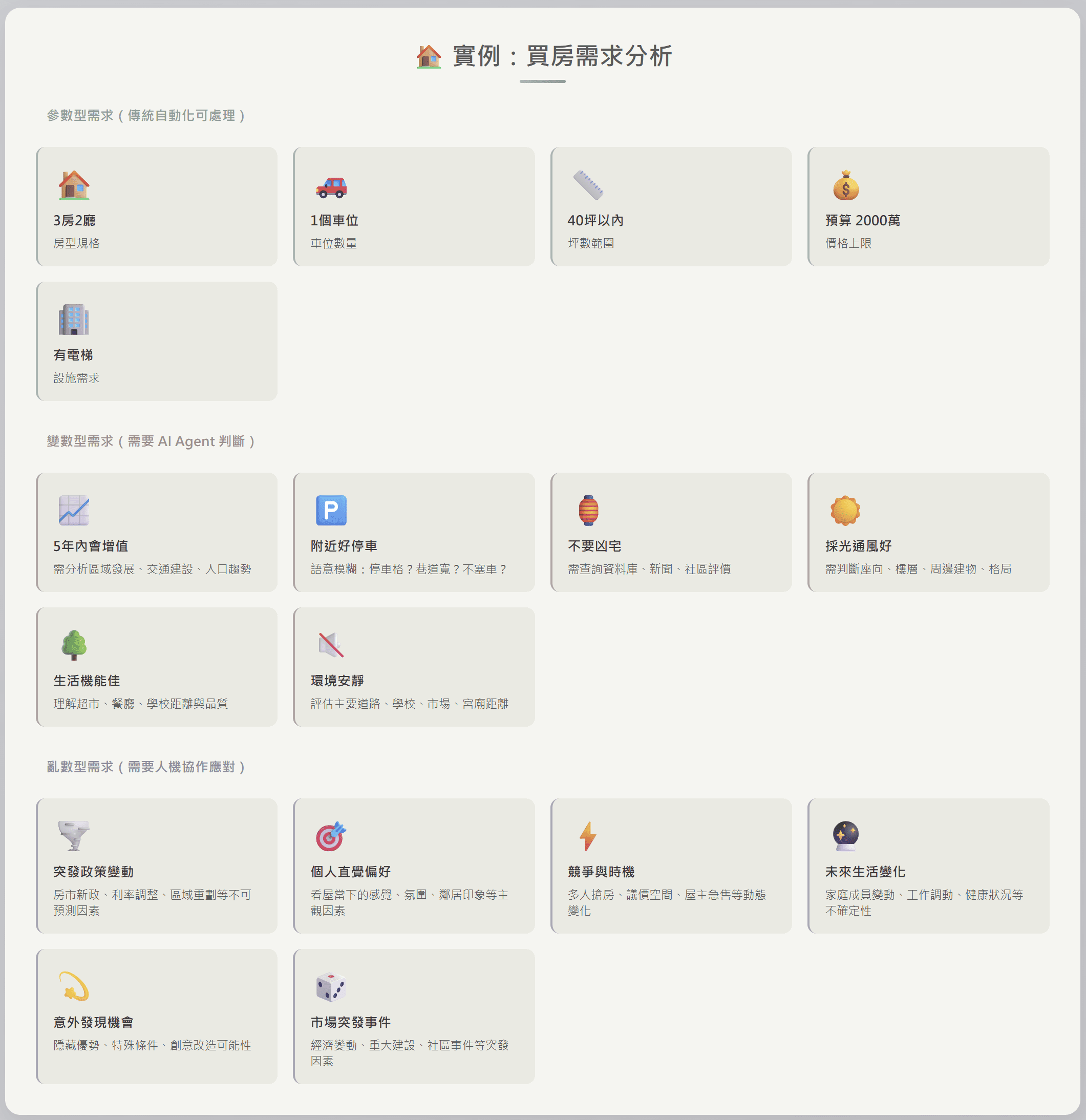Click the house icon on 3房2廳 card

point(74,185)
